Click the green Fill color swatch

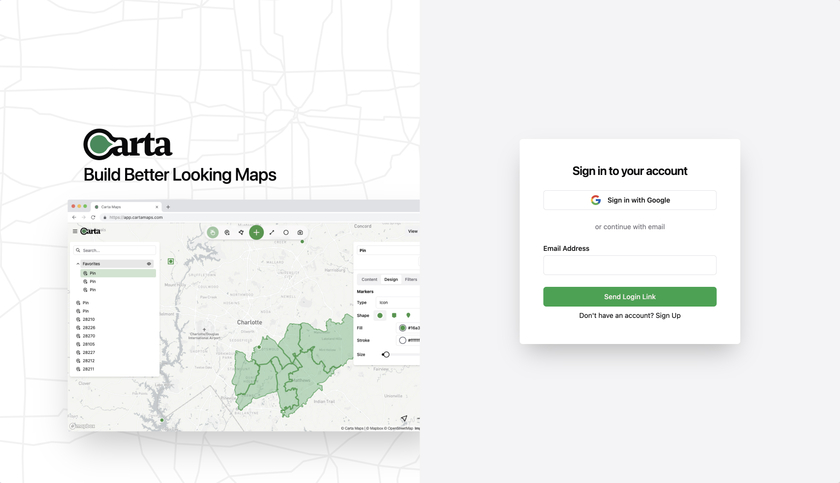coord(402,328)
